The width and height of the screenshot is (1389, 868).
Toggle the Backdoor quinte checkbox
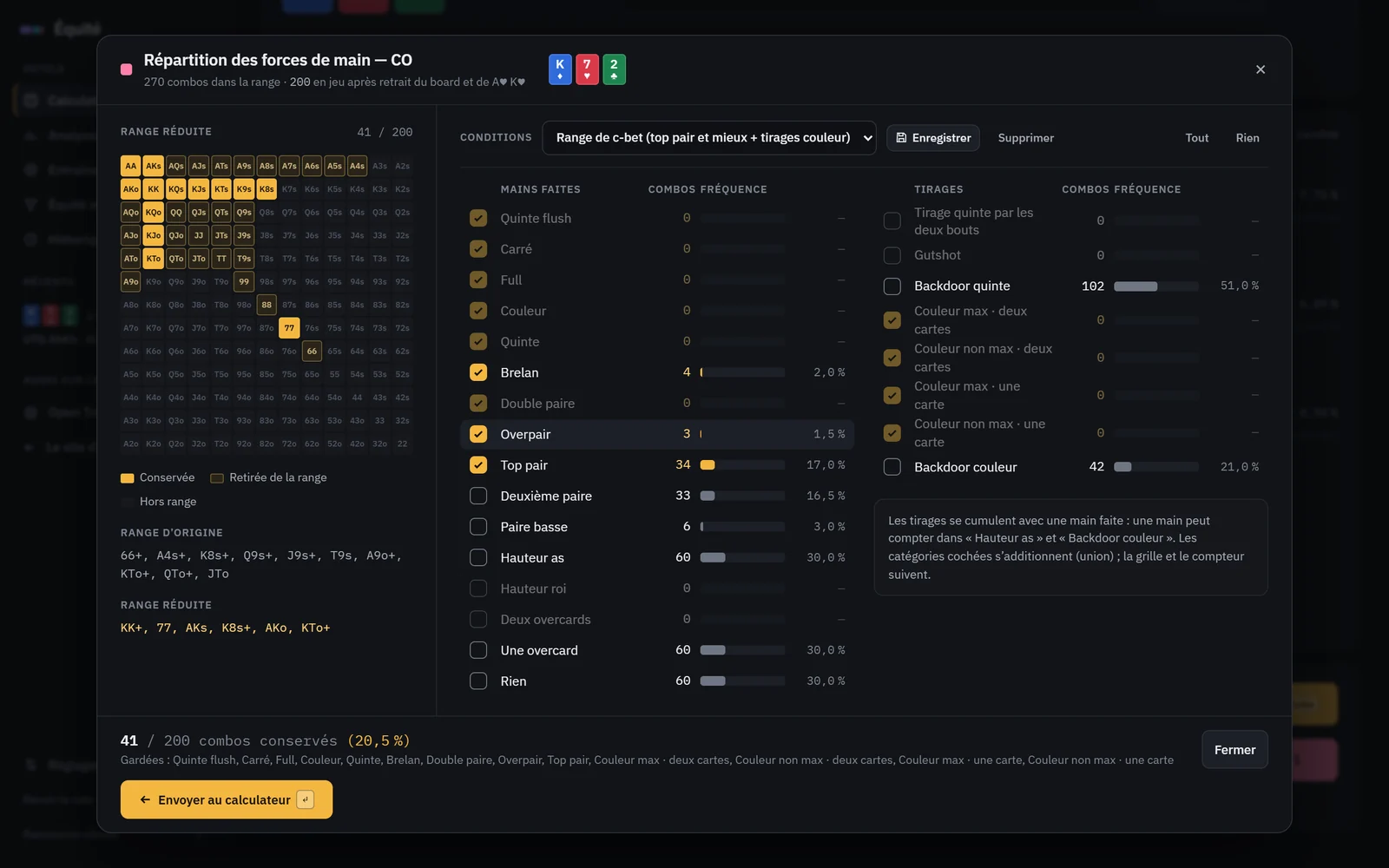click(x=892, y=286)
